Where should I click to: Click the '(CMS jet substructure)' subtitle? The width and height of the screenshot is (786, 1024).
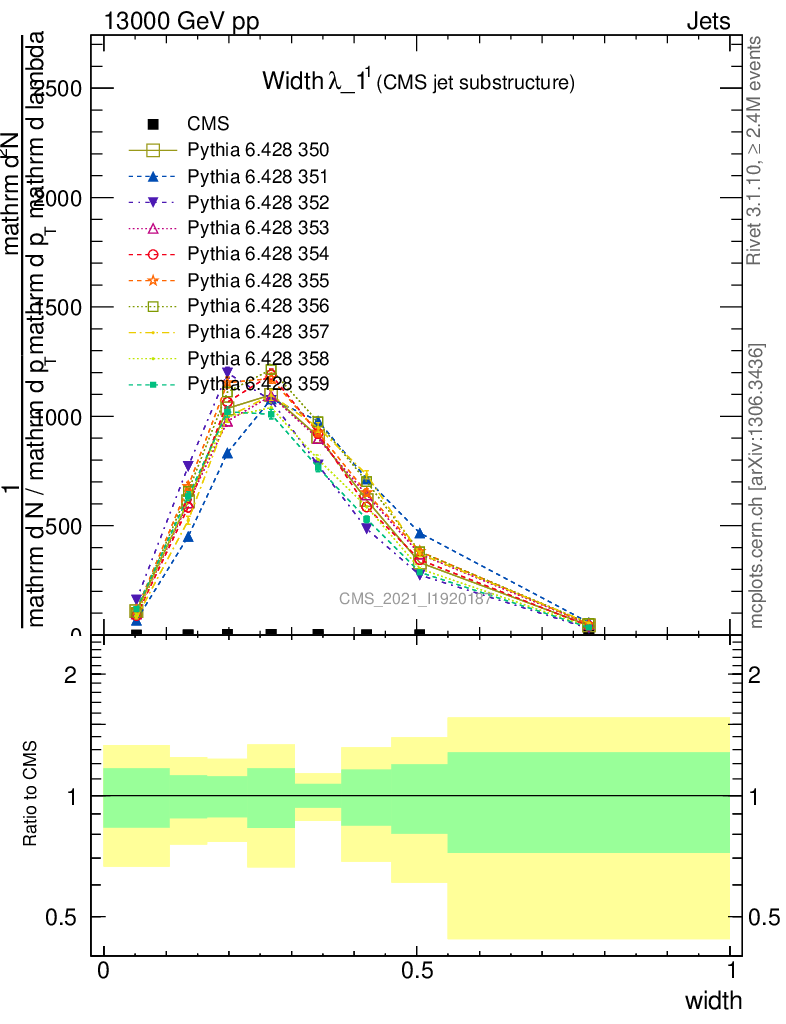(476, 83)
